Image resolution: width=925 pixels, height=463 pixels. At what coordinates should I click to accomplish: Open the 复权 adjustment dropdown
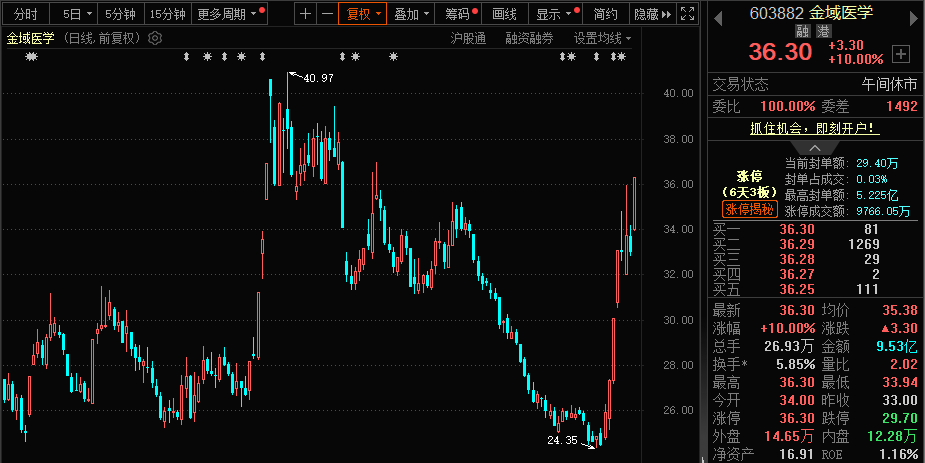click(363, 14)
